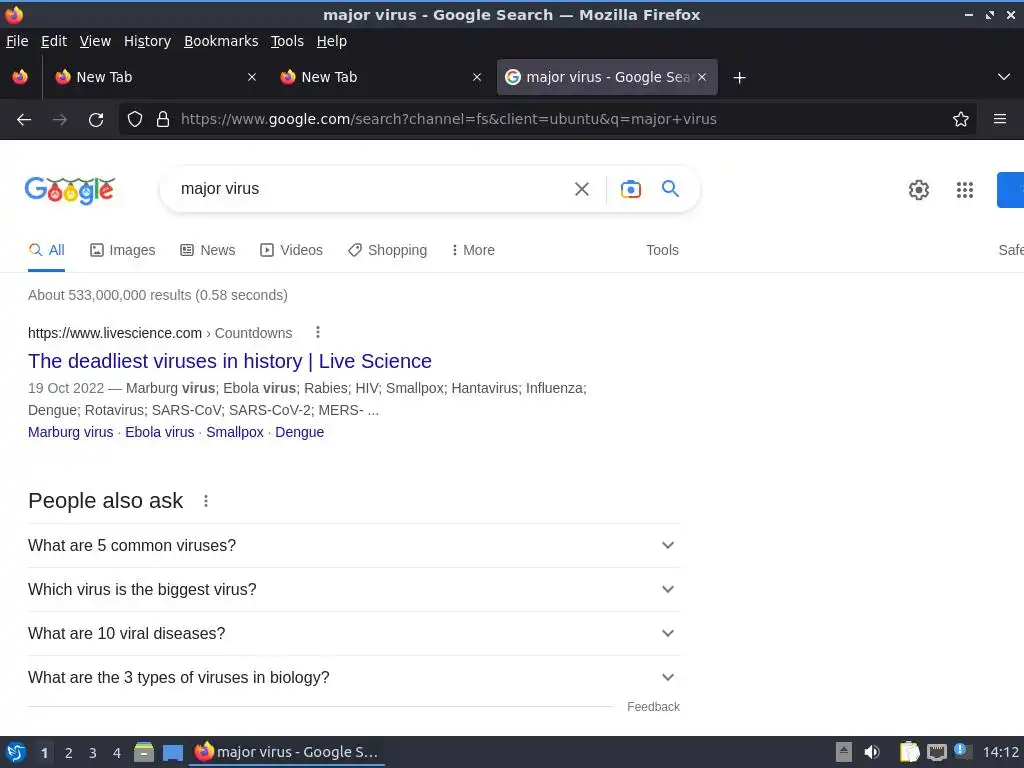Click the clock showing 14:12
Screen dimensions: 1024x768
tap(1000, 752)
